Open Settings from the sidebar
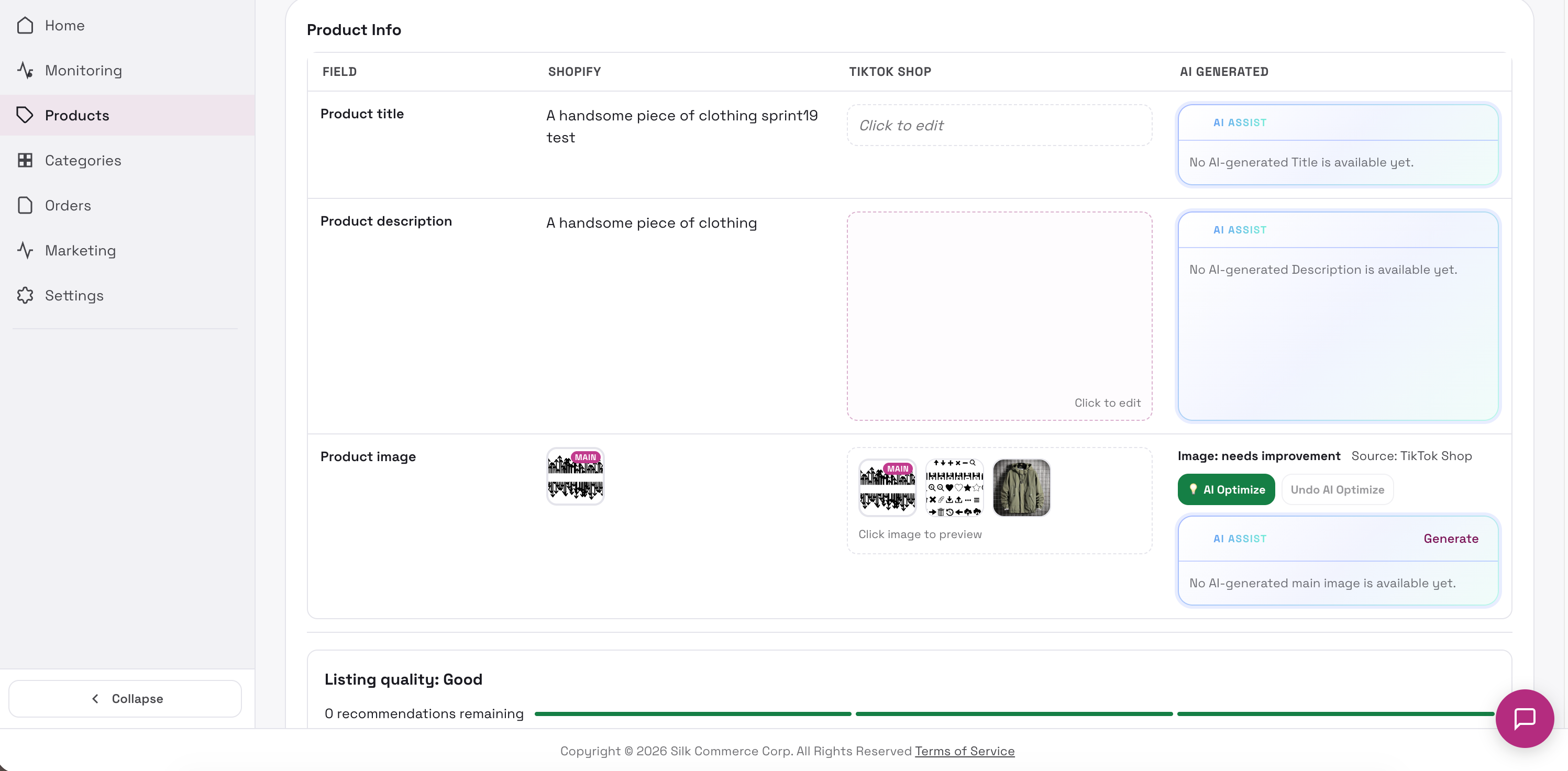 [127, 296]
